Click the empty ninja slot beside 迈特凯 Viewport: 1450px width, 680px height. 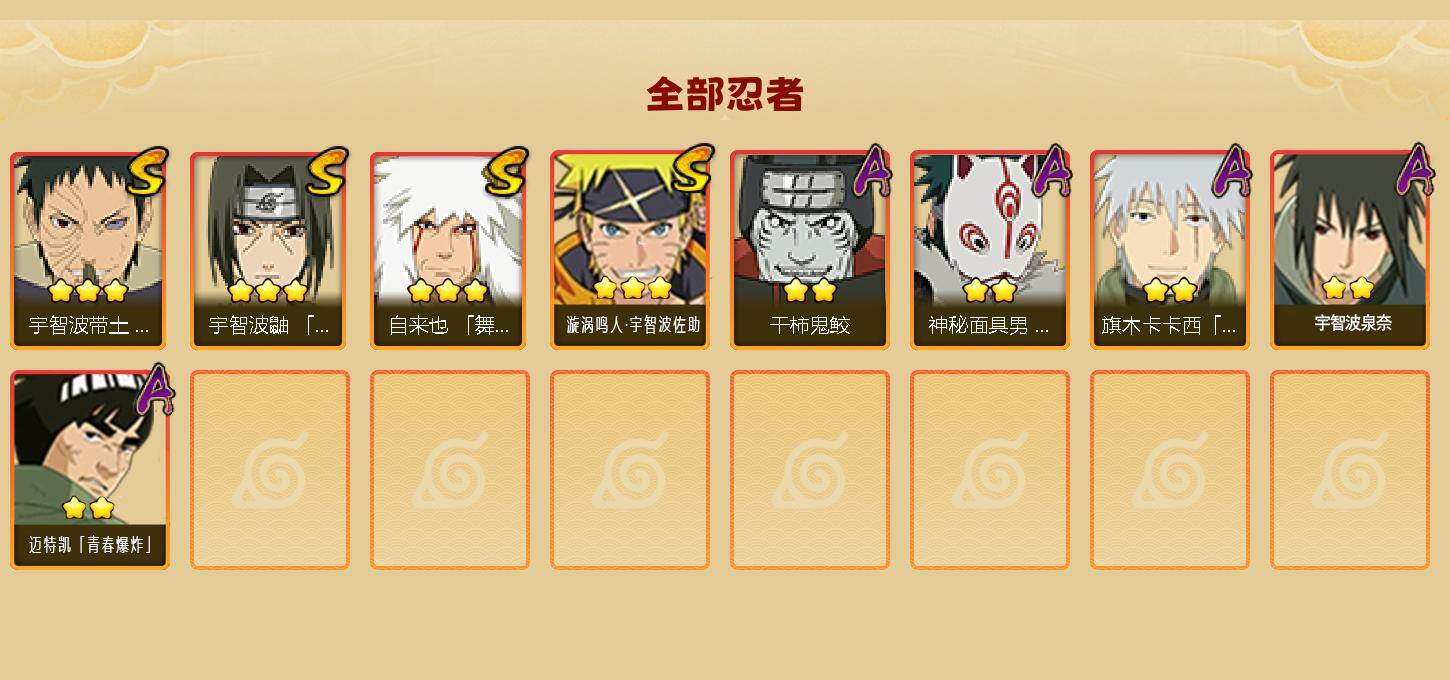coord(269,470)
